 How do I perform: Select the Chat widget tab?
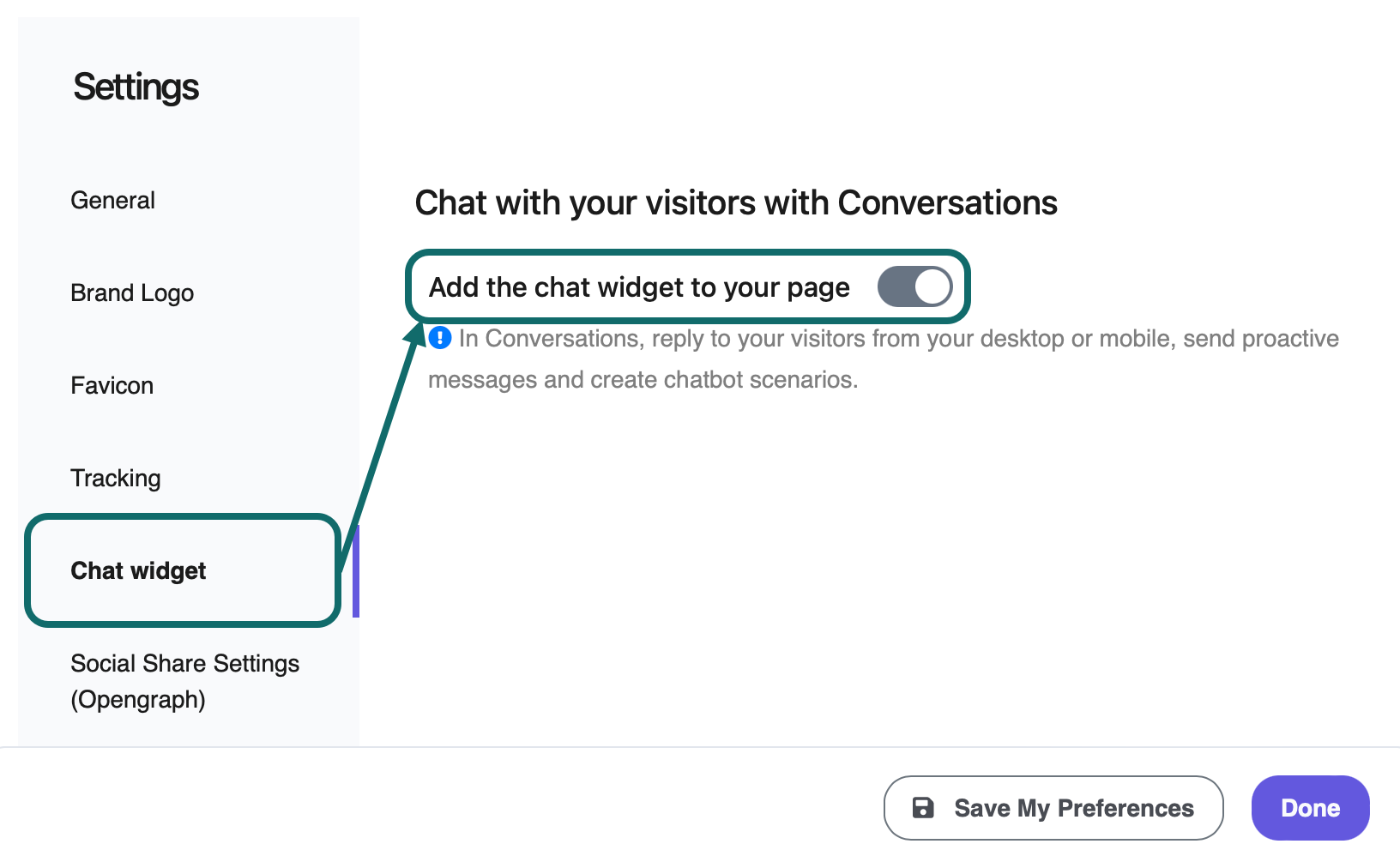click(x=138, y=570)
